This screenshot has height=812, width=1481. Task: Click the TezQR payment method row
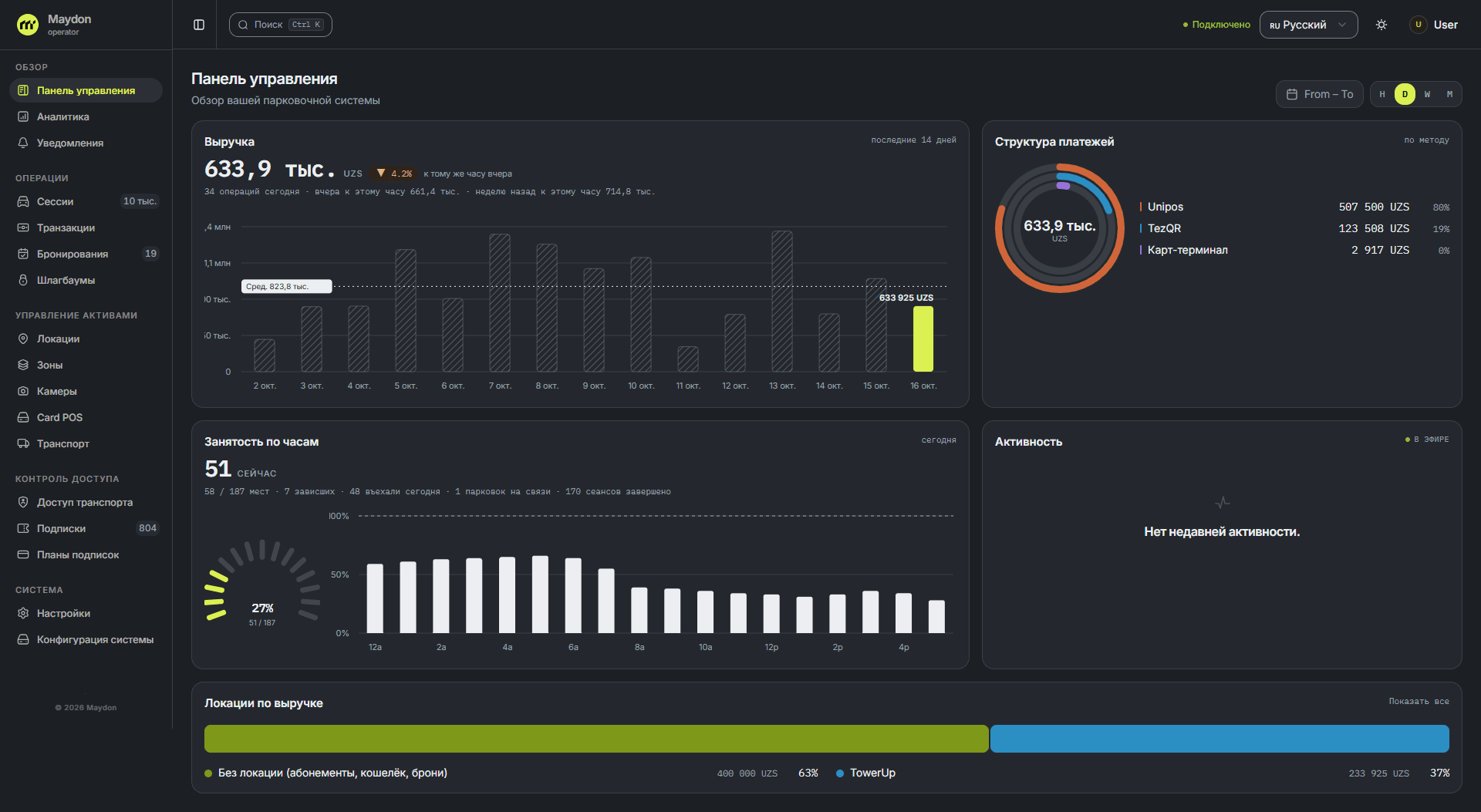click(x=1294, y=228)
